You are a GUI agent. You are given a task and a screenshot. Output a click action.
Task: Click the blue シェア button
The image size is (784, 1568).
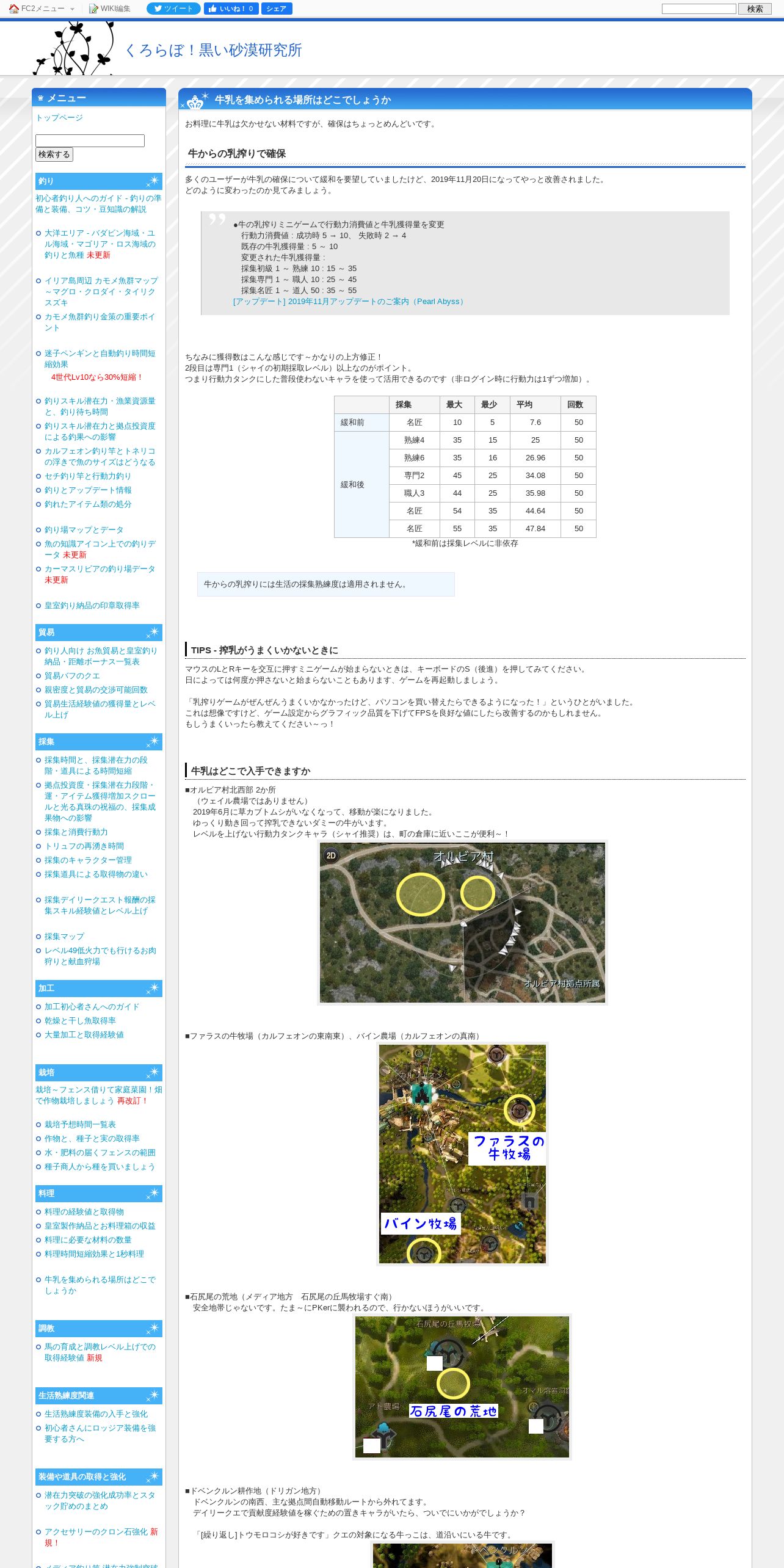tap(277, 9)
